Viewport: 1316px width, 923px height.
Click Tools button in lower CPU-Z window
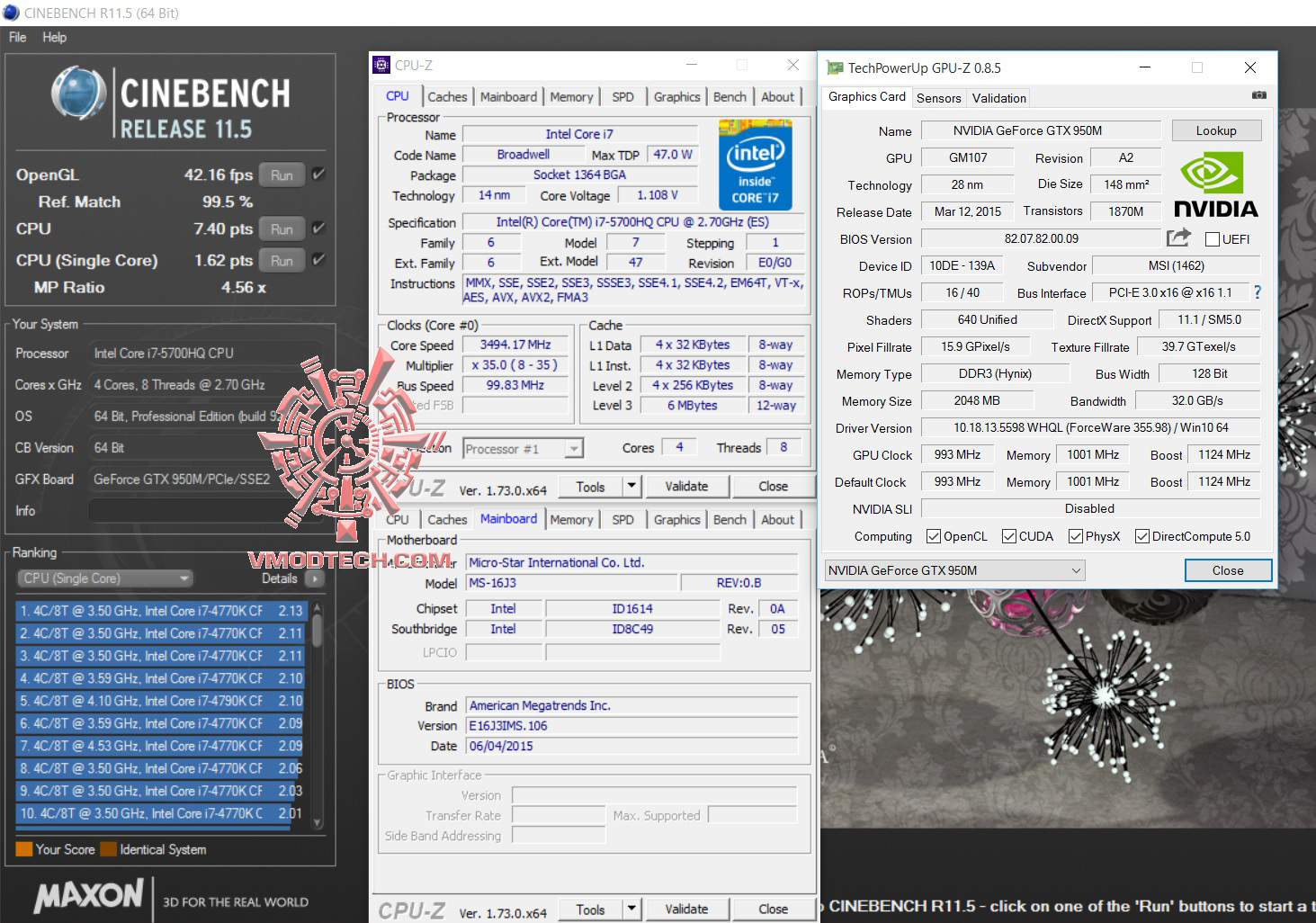(590, 910)
